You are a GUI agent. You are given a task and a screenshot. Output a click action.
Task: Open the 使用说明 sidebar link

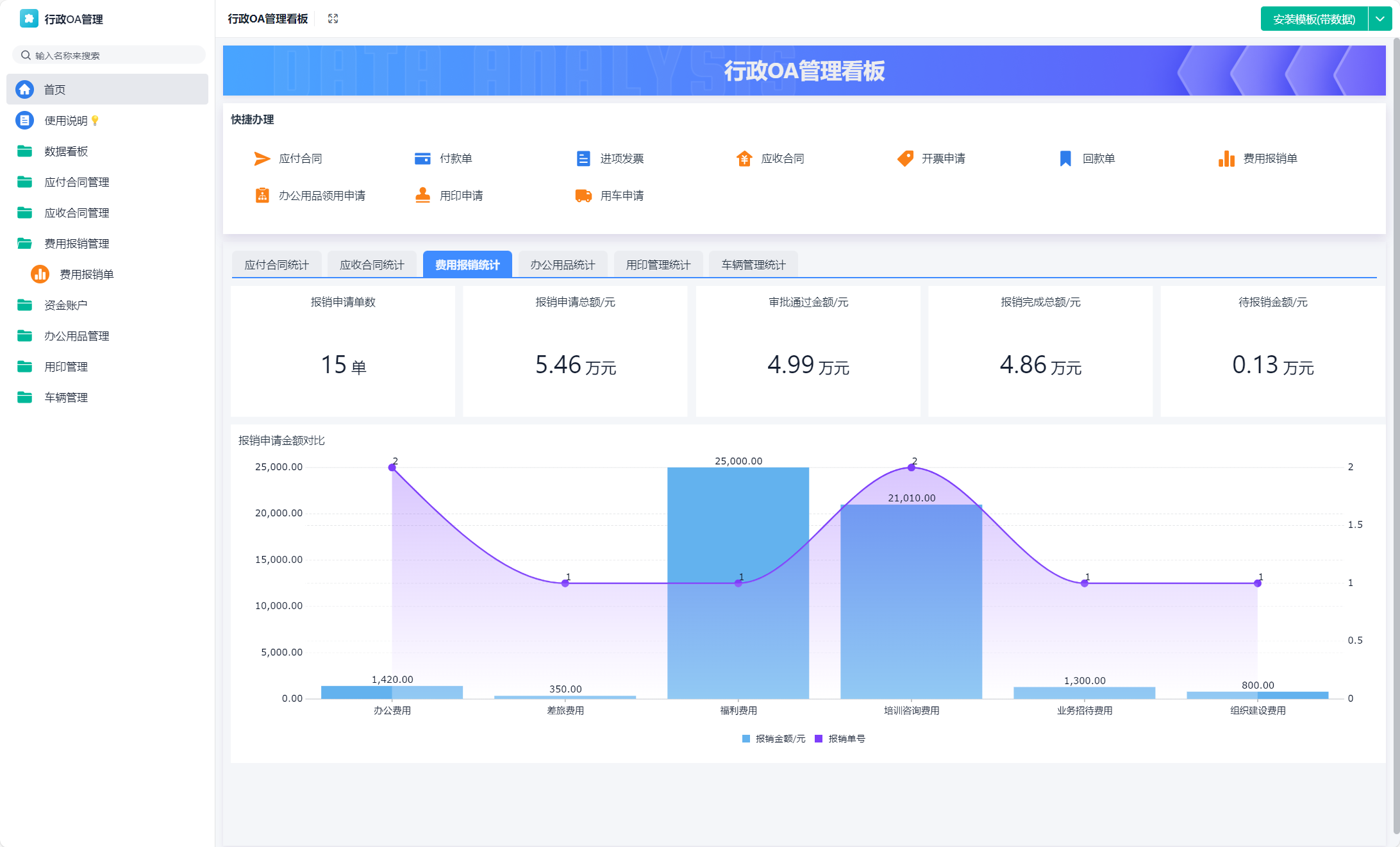pyautogui.click(x=65, y=121)
